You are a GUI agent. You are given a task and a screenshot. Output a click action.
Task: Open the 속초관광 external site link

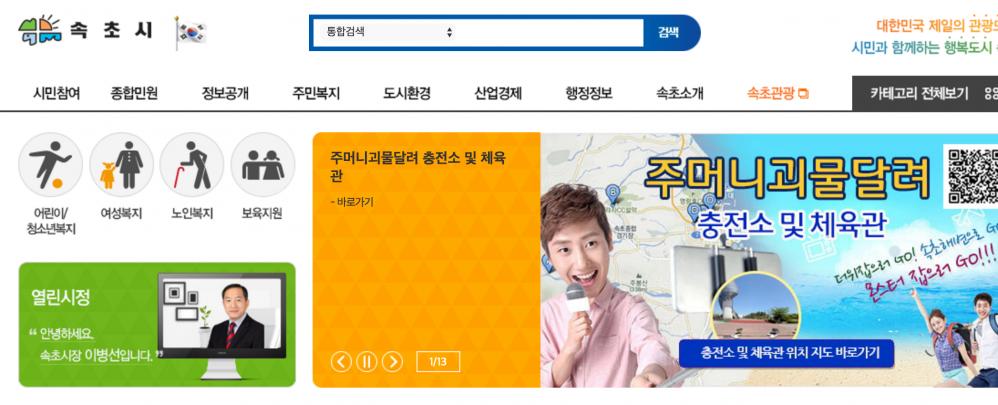[777, 94]
